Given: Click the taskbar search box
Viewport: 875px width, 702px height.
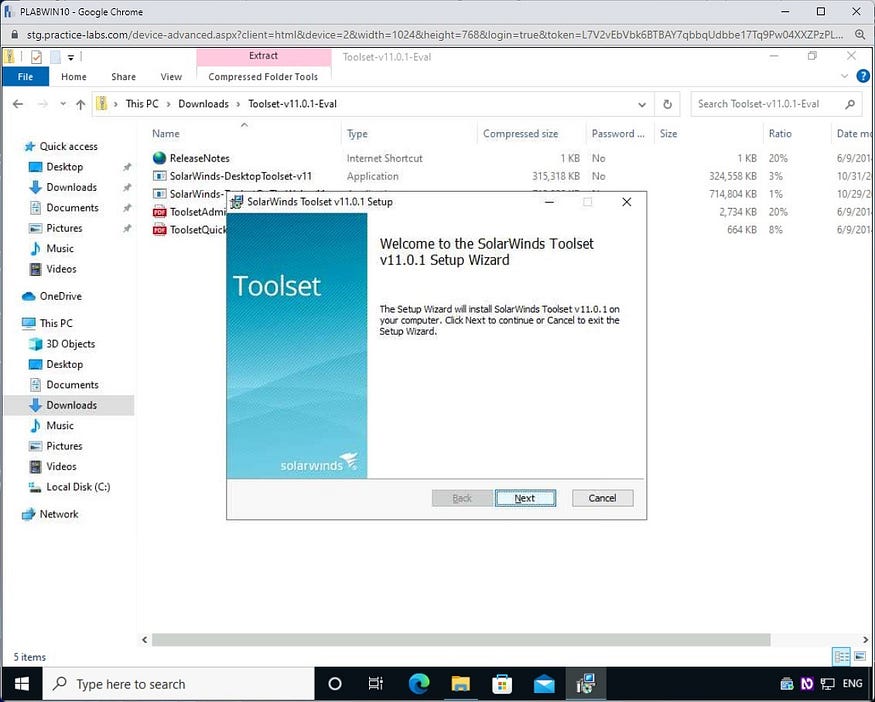Looking at the screenshot, I should 179,684.
